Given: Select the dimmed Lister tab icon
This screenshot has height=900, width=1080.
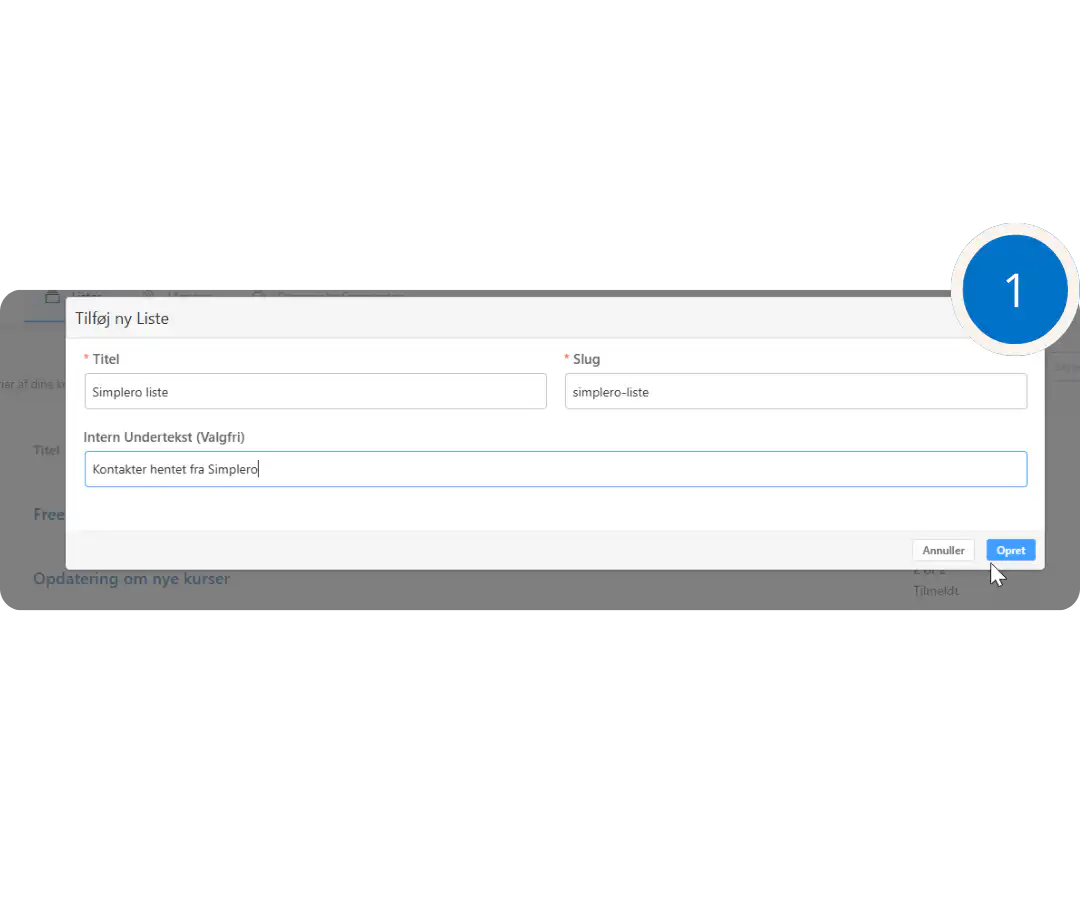Looking at the screenshot, I should 53,295.
